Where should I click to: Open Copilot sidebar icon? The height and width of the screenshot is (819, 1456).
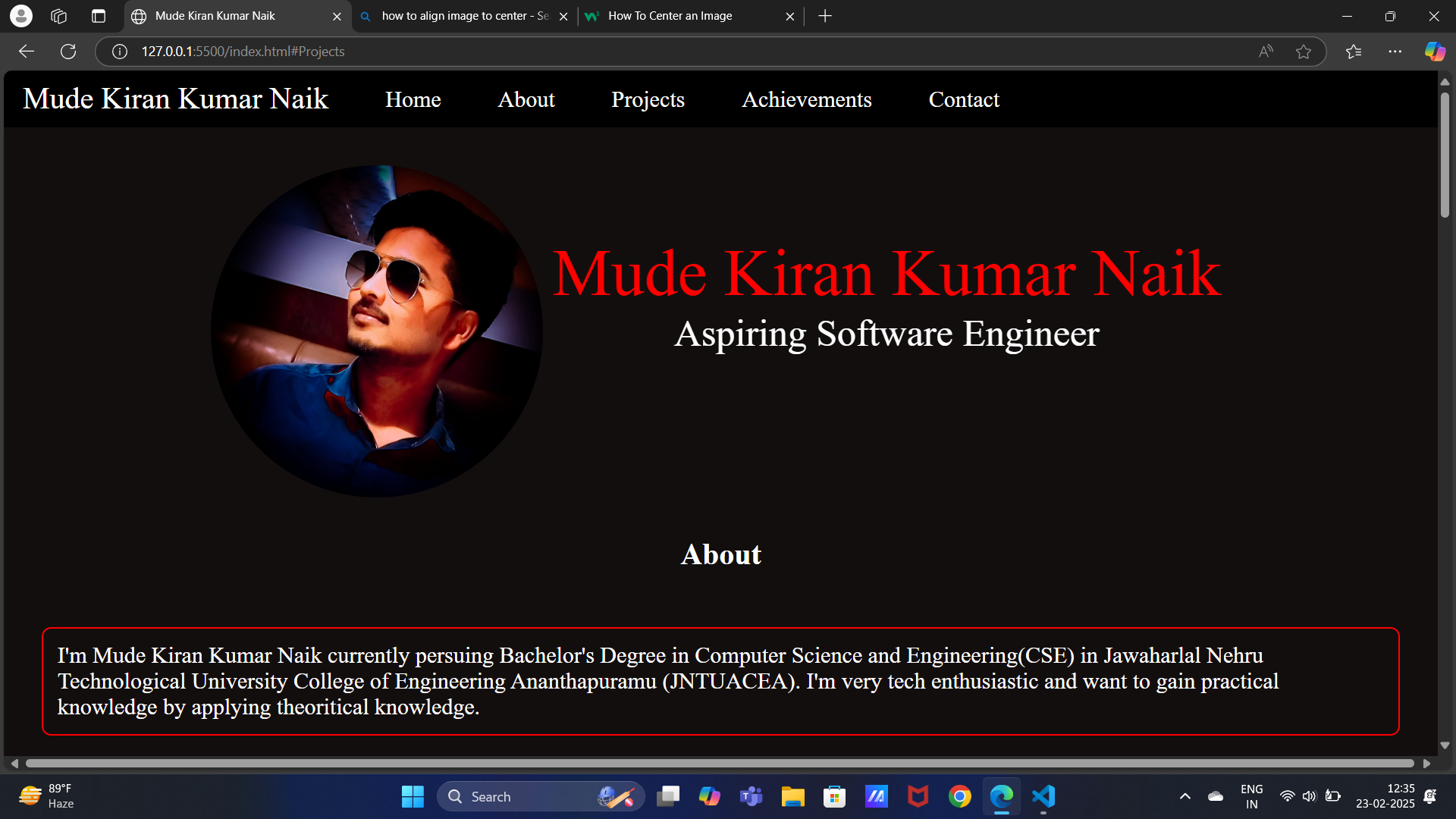[1435, 52]
